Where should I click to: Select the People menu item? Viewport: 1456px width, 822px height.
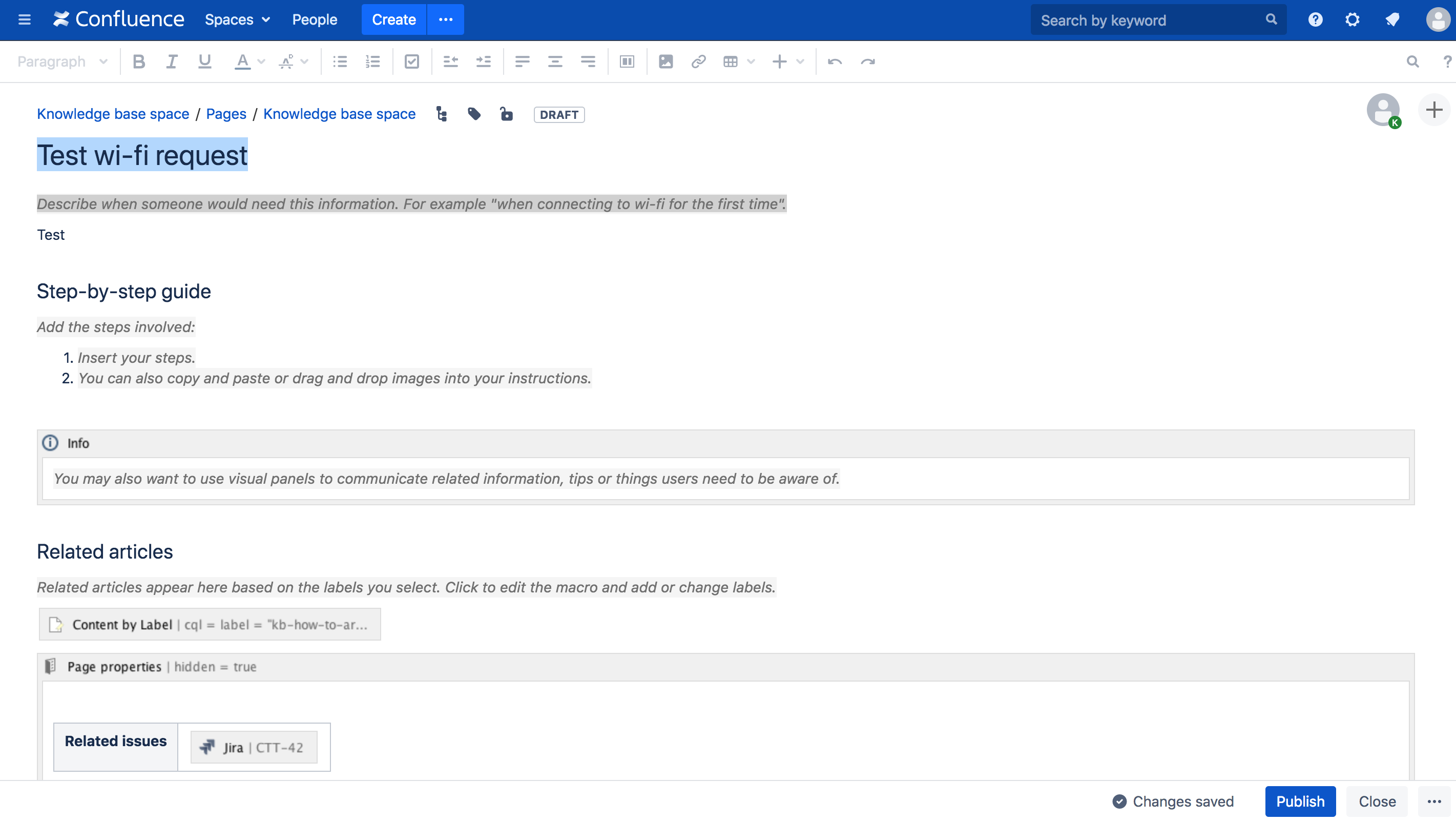315,19
